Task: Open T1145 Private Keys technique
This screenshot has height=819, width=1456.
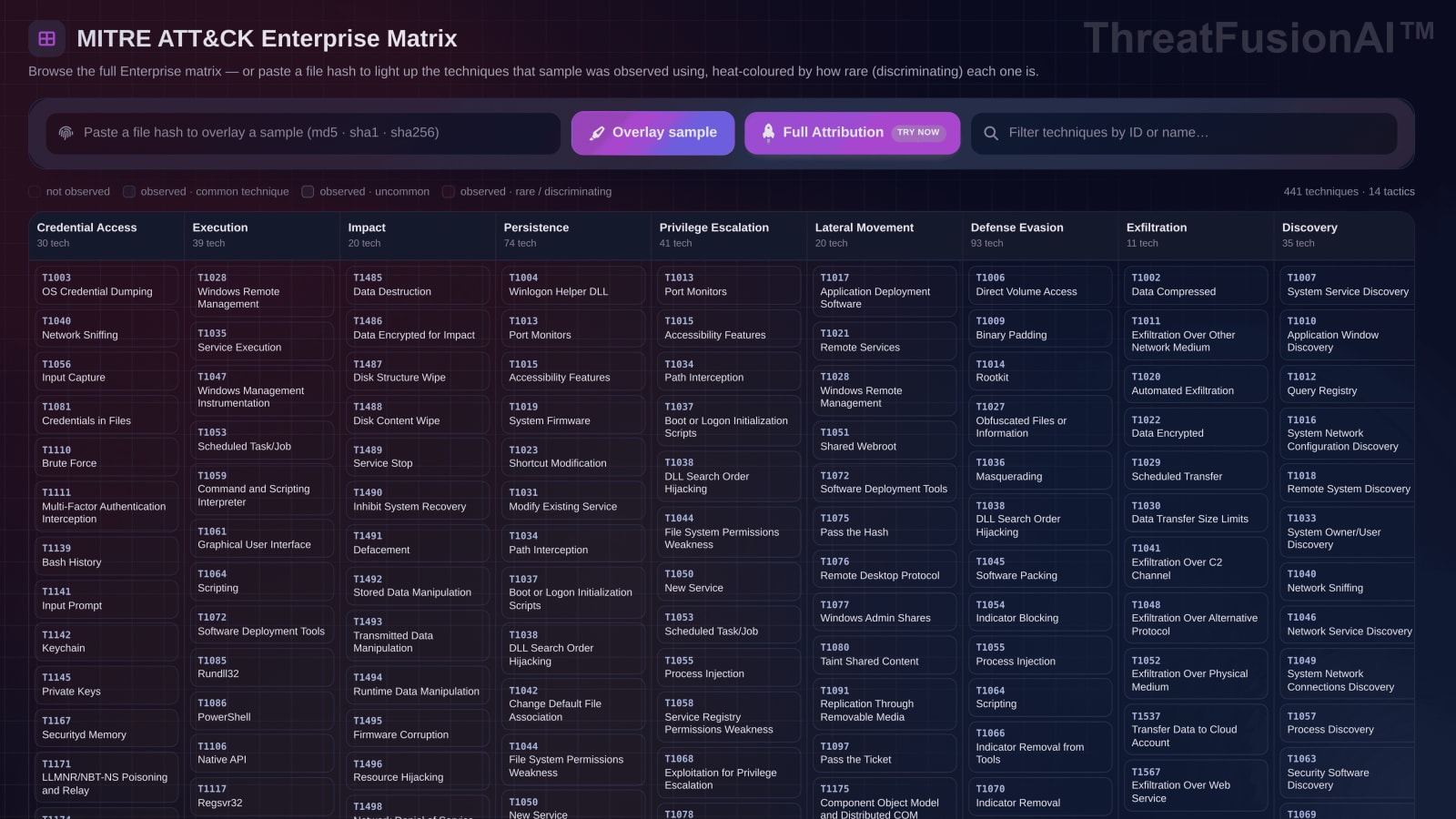Action: coord(106,684)
